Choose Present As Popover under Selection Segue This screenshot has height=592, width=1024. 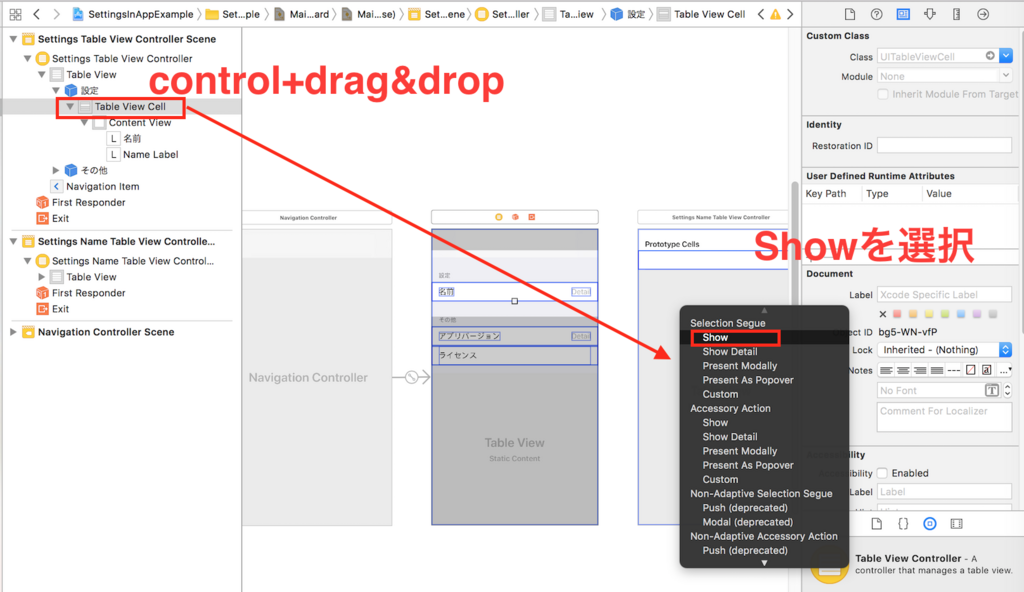pos(748,380)
